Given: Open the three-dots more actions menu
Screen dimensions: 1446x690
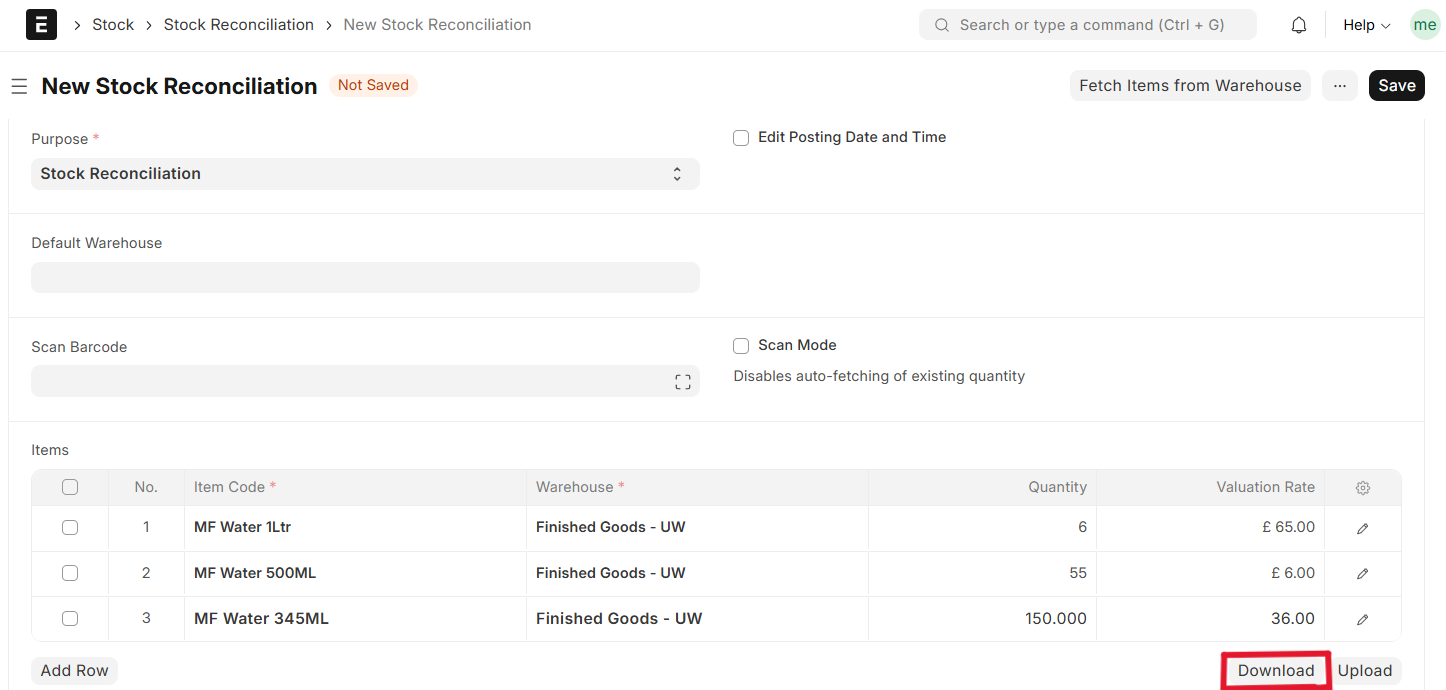Looking at the screenshot, I should (x=1339, y=86).
